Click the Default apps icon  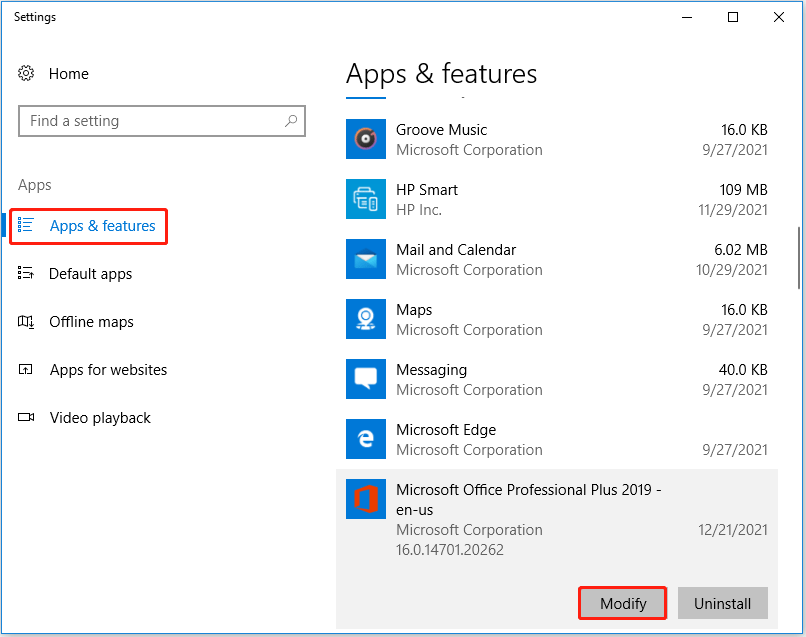pyautogui.click(x=26, y=273)
